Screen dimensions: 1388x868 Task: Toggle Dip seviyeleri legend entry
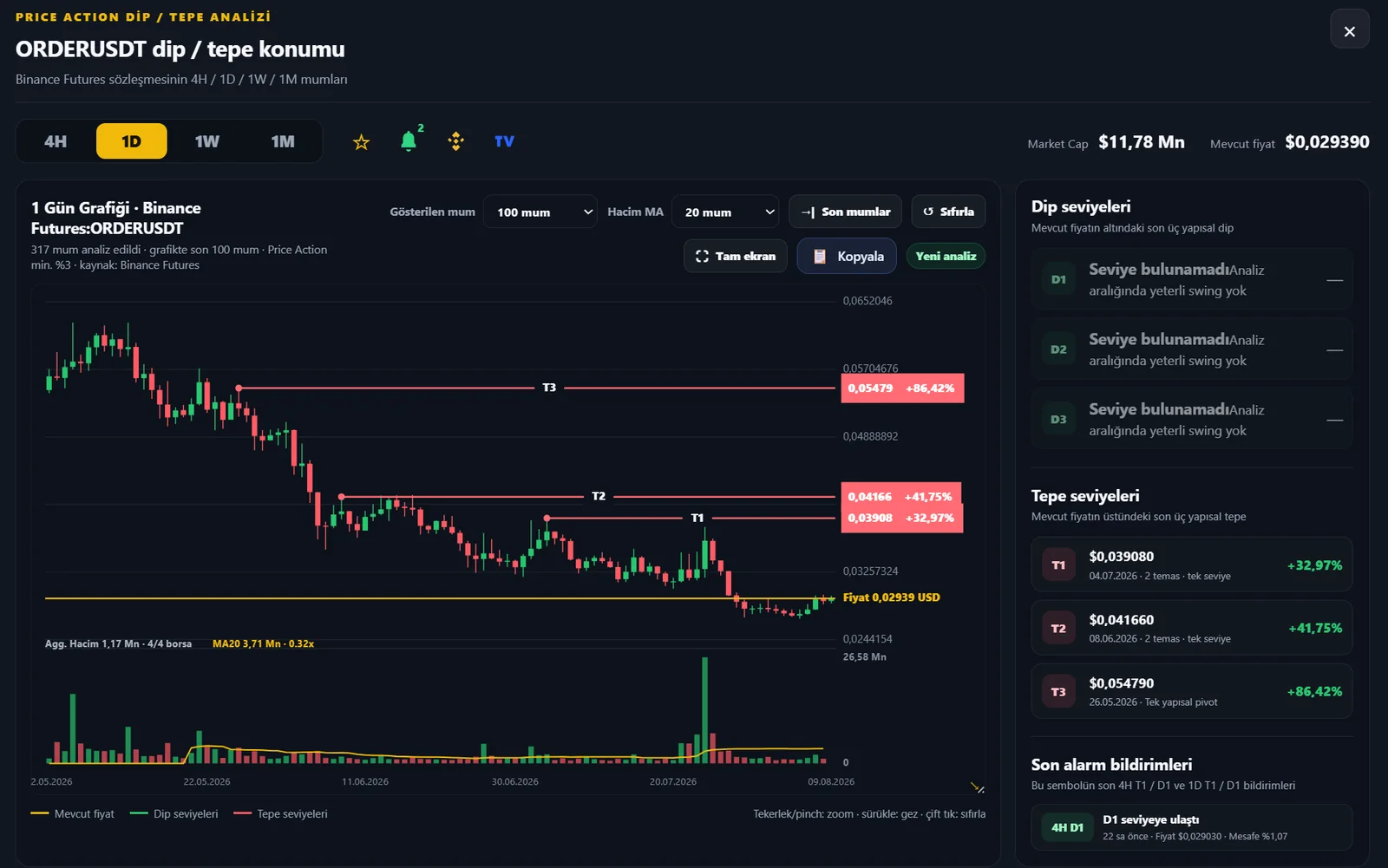click(x=173, y=814)
